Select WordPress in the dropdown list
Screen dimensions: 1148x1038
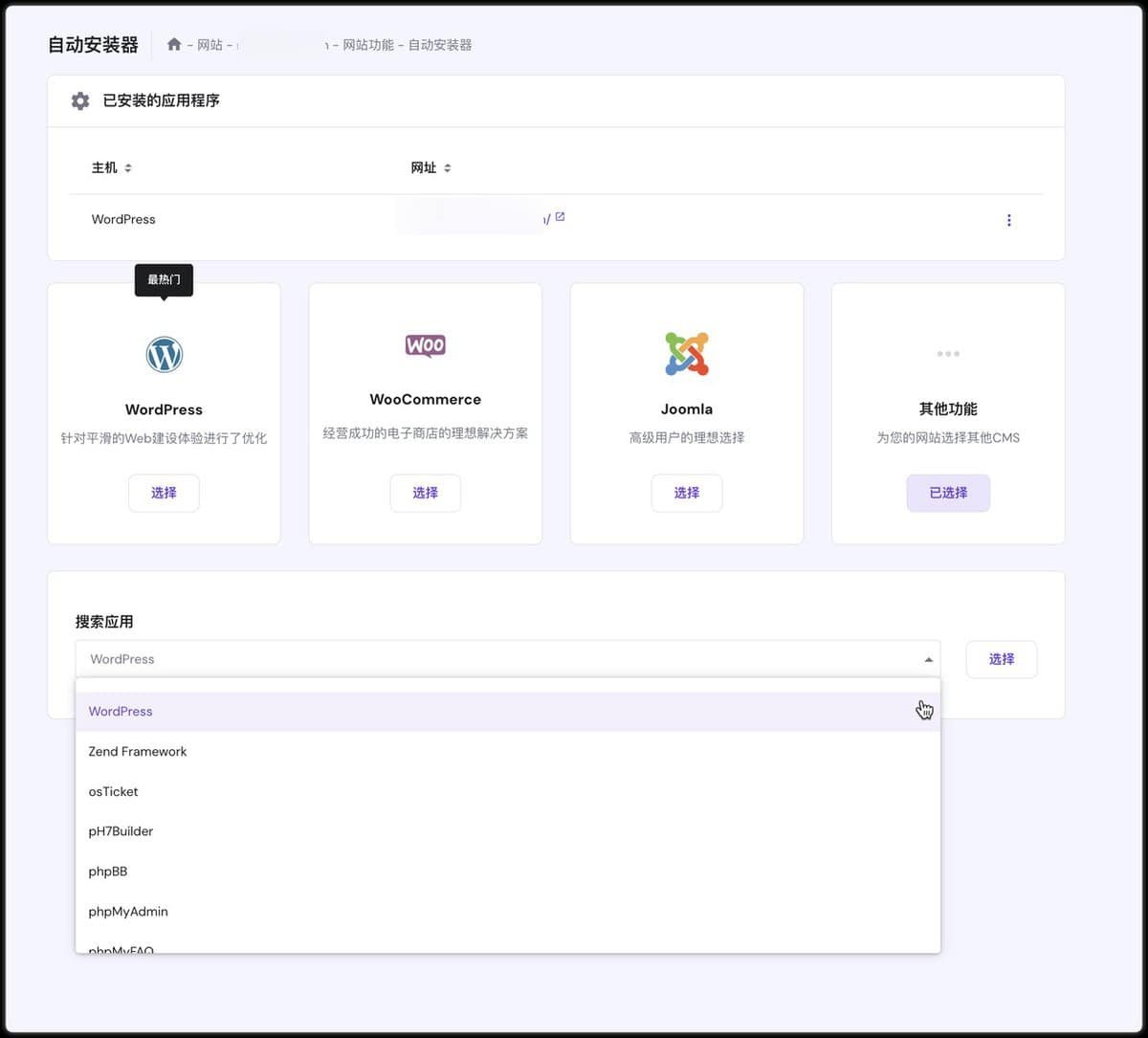(x=508, y=712)
